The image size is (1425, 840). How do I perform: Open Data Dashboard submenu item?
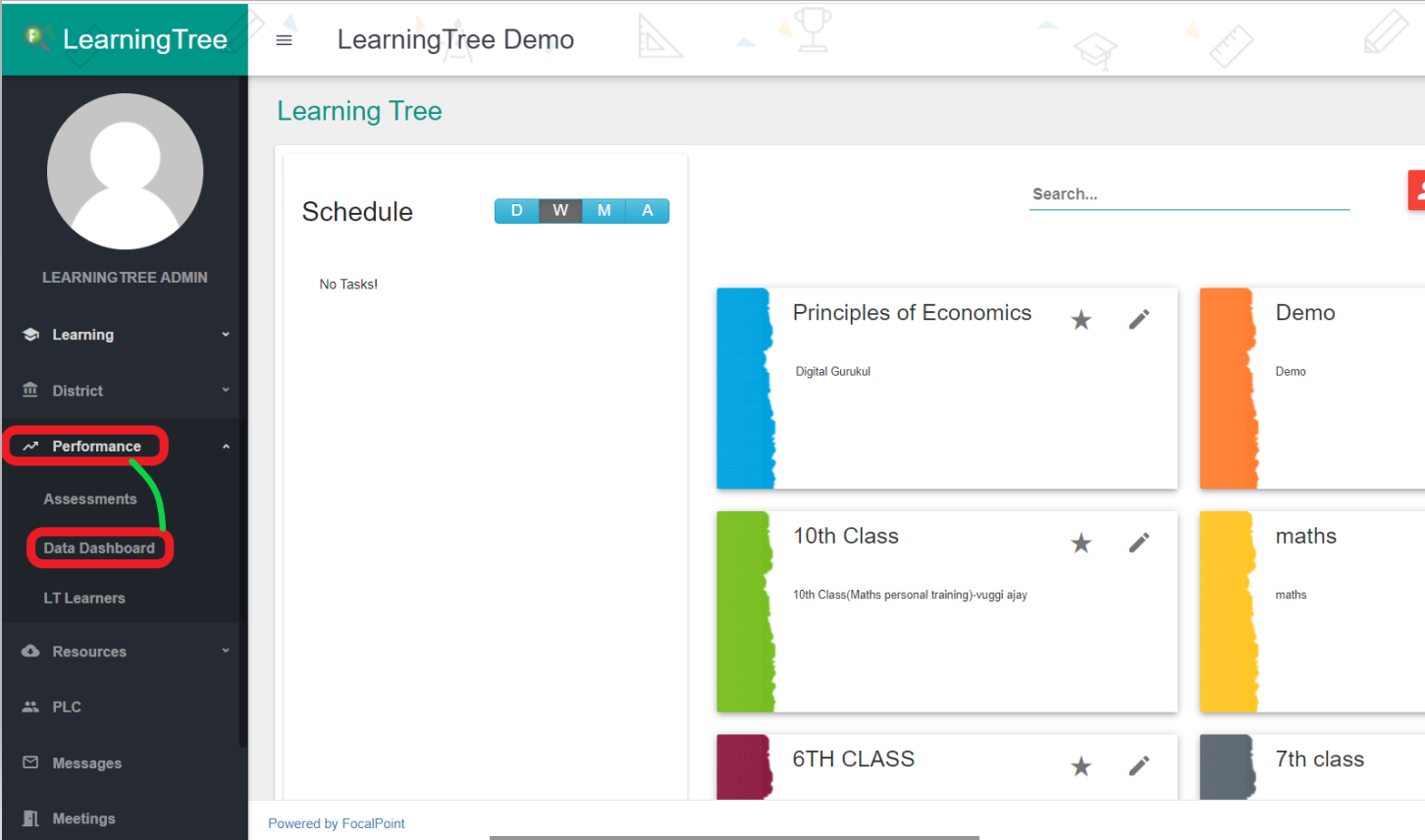click(99, 549)
